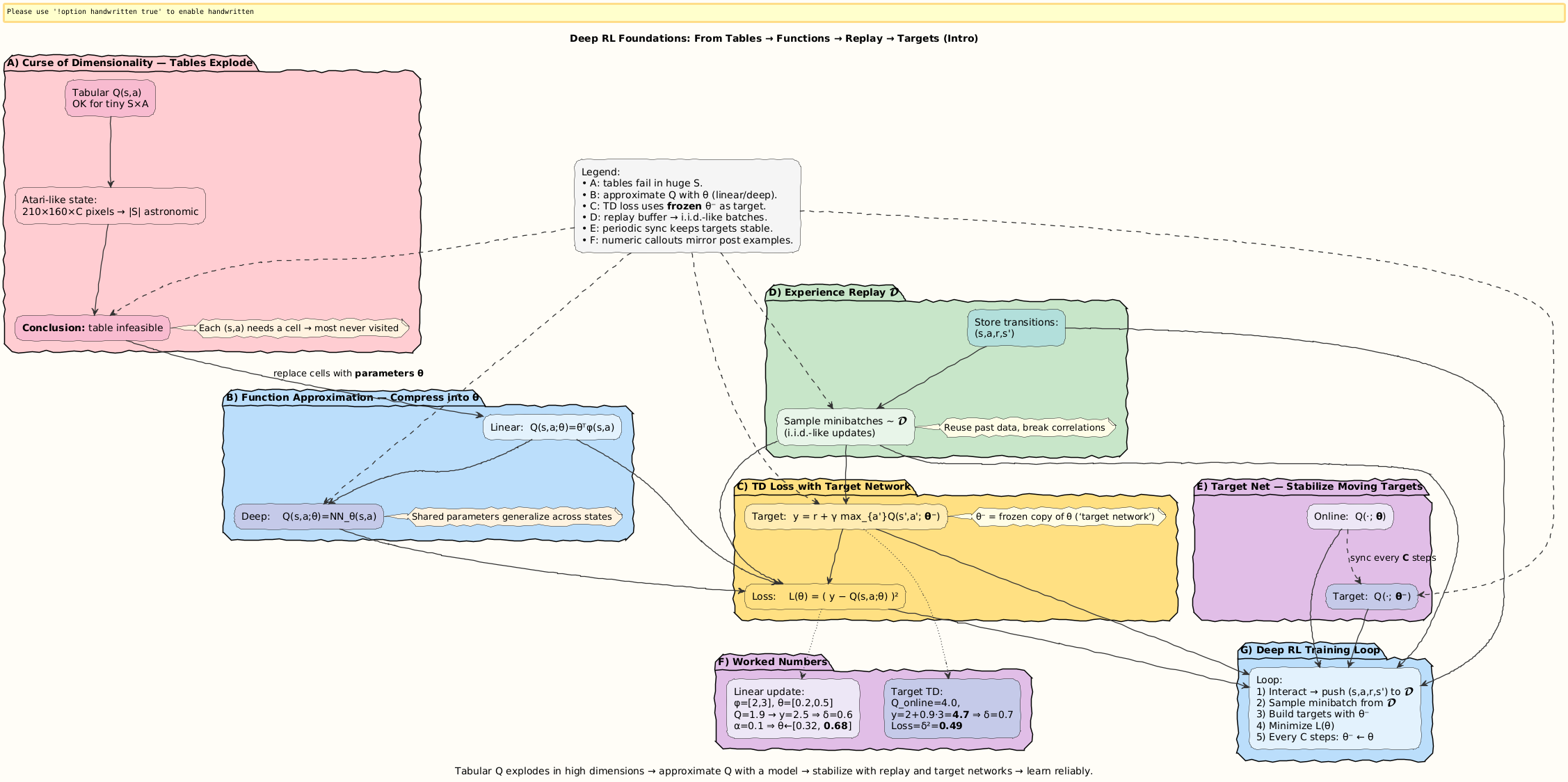The image size is (1568, 782).
Task: Select the Deep NN_θ(s,a) node
Action: coord(309,516)
